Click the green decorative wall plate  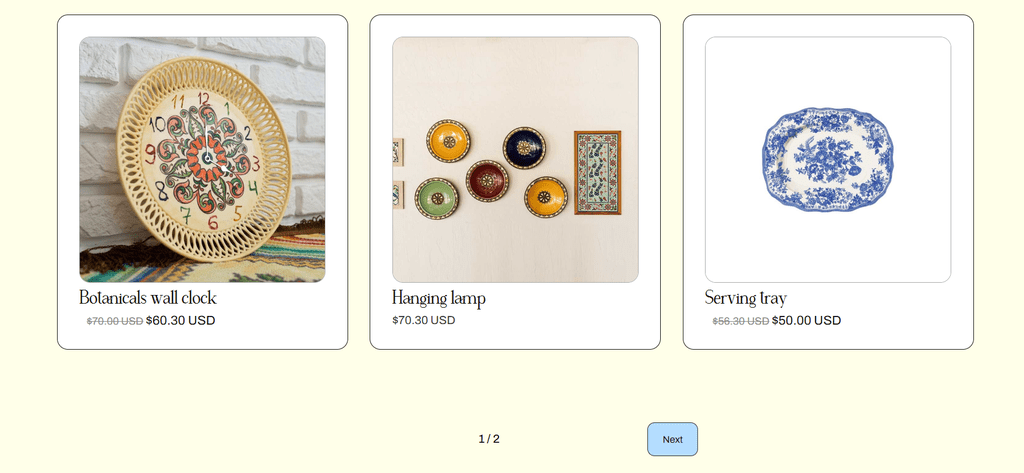(x=437, y=198)
